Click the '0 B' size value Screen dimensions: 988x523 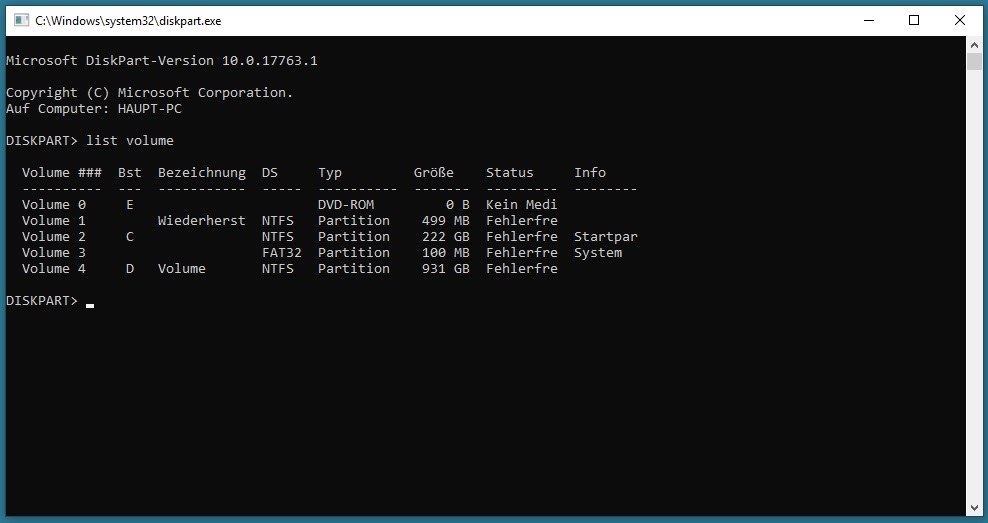(x=457, y=205)
